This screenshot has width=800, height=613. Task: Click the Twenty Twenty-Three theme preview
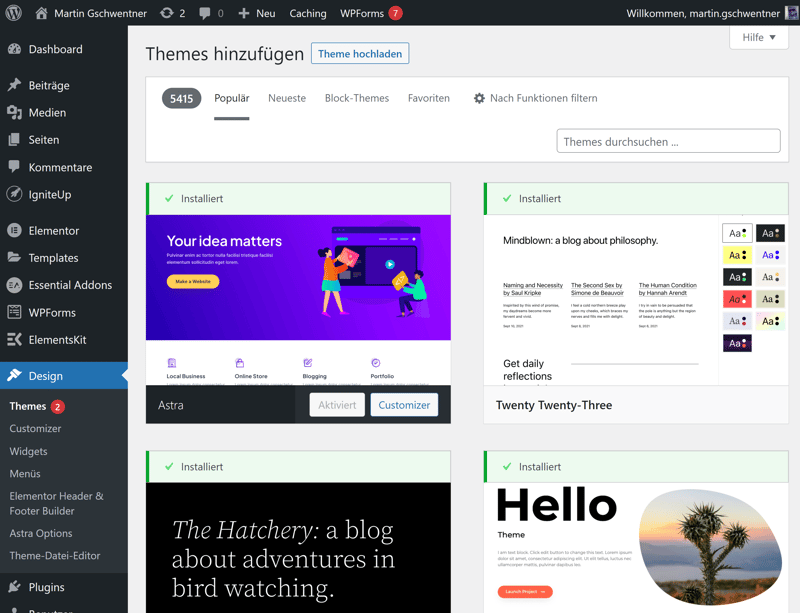pyautogui.click(x=636, y=300)
